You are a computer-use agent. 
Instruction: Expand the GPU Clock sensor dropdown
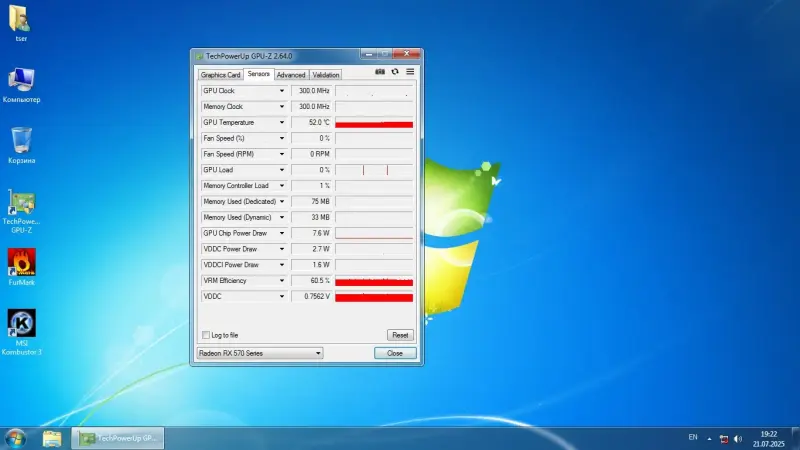click(x=282, y=91)
